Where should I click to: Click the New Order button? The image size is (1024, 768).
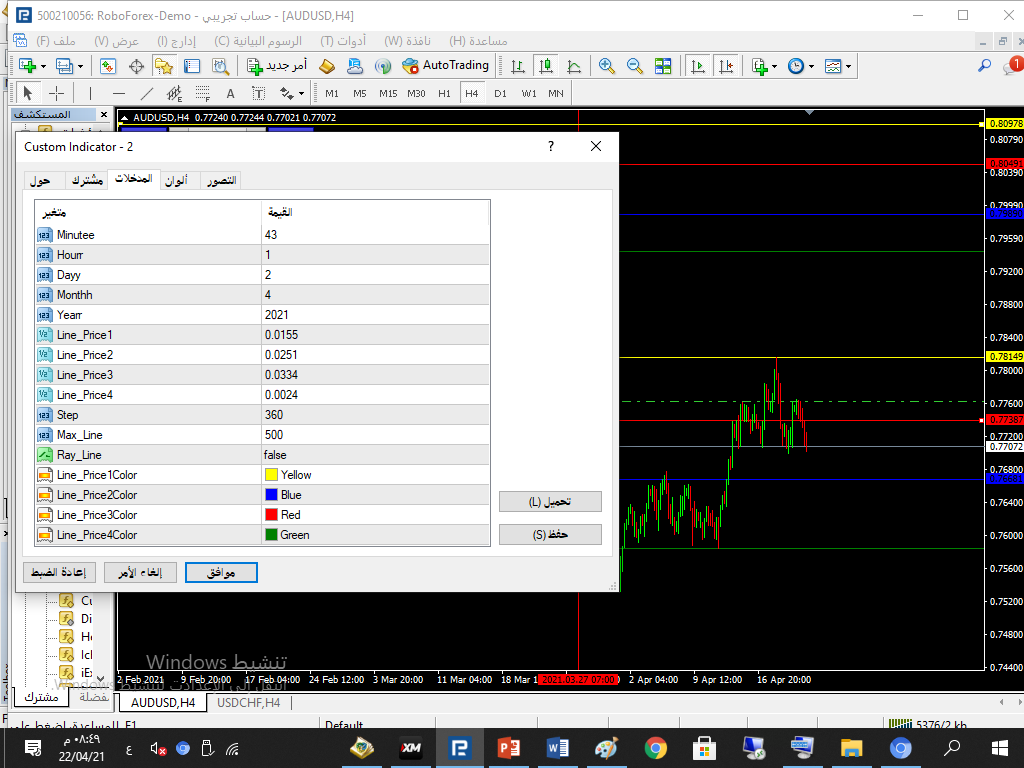[277, 65]
